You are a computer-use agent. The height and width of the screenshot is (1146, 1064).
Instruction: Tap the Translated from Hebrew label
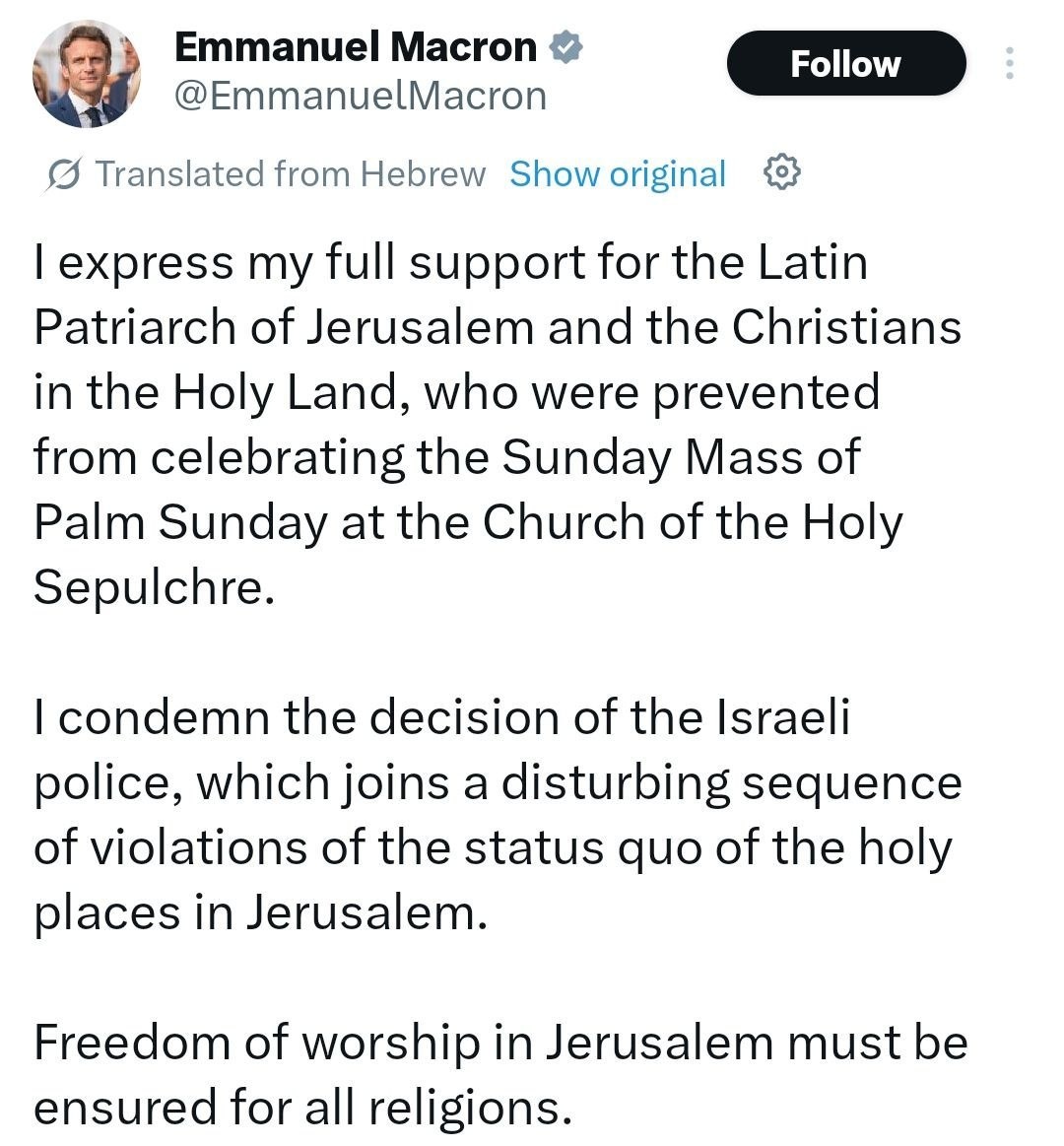[x=291, y=174]
